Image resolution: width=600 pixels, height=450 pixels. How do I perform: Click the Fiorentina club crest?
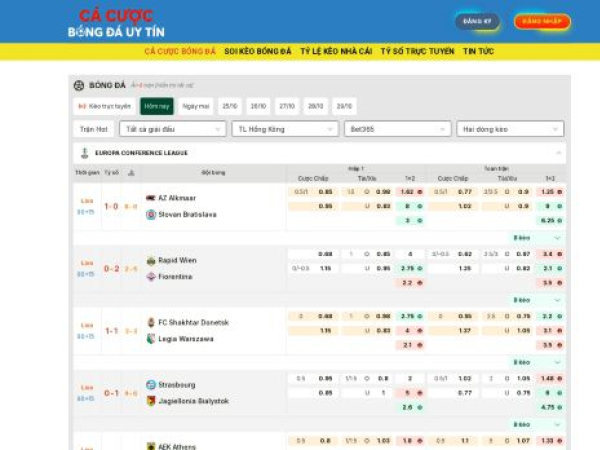point(151,276)
